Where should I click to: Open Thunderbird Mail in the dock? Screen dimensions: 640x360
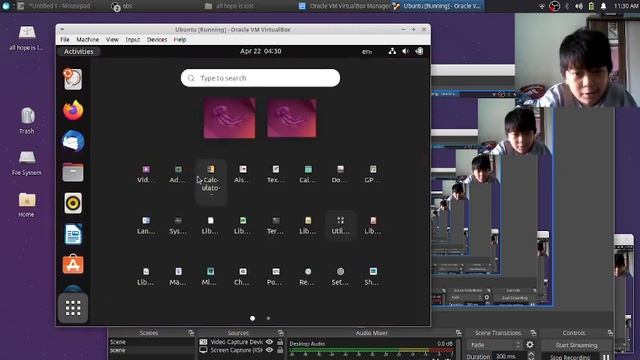tap(73, 141)
